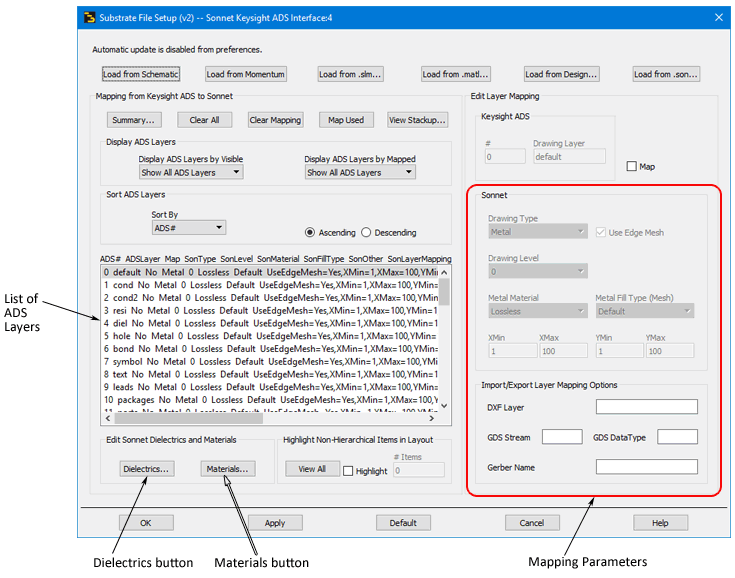Open the Metal Fill Type (Mesh) dropdown
This screenshot has width=735, height=578.
click(645, 311)
